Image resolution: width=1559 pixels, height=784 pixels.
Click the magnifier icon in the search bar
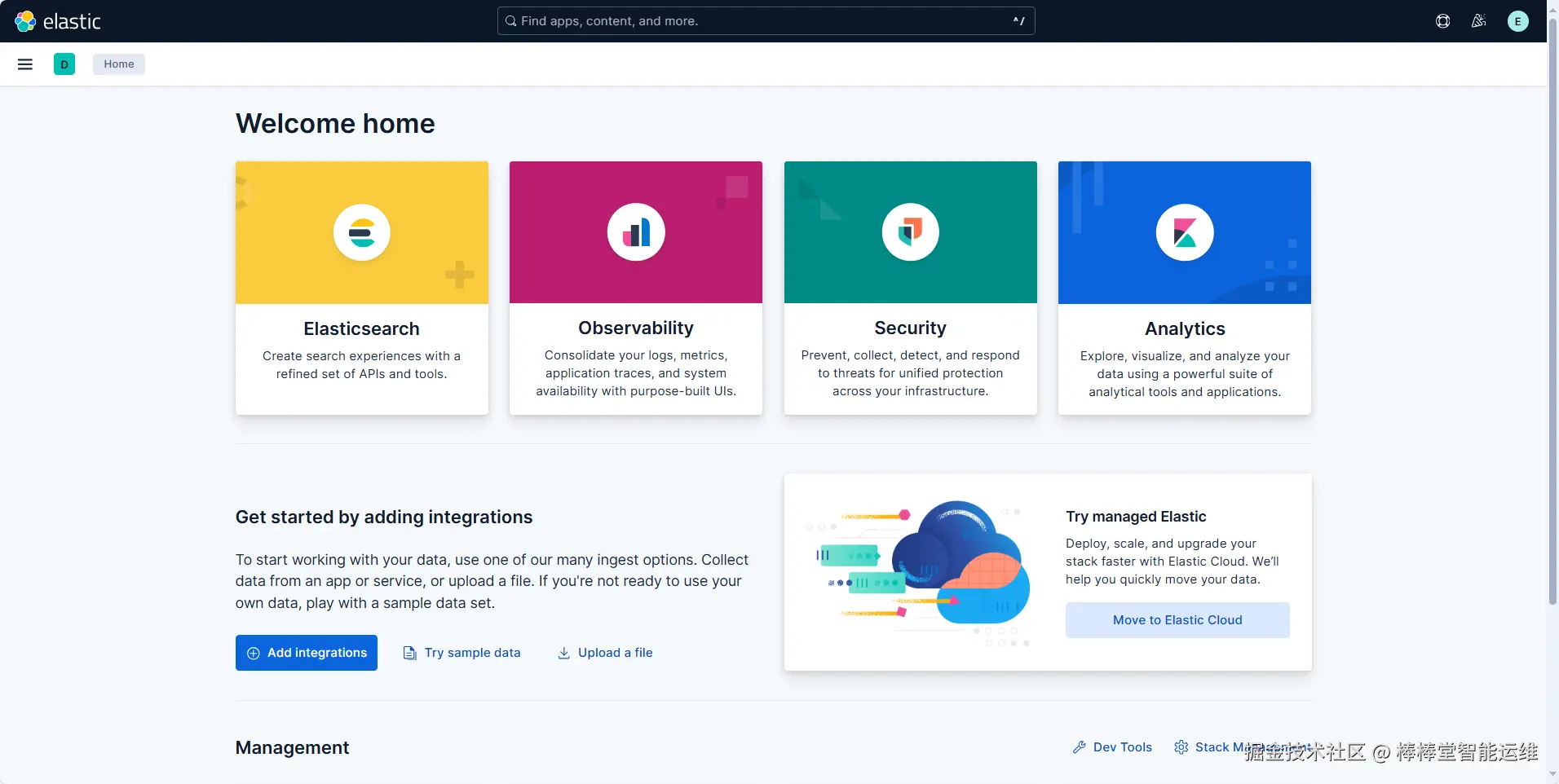(x=510, y=21)
